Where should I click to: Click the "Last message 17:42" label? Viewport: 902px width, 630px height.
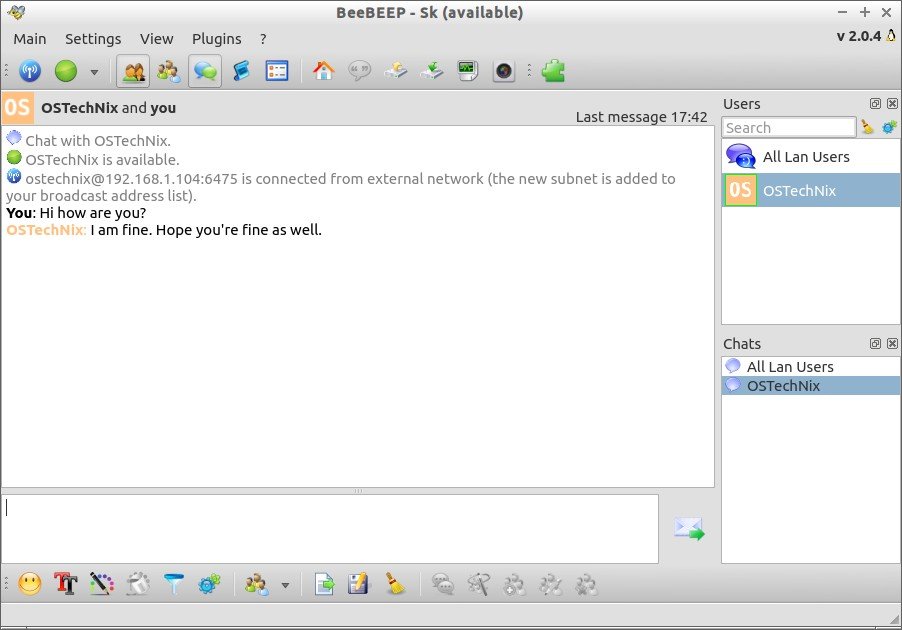pos(641,117)
